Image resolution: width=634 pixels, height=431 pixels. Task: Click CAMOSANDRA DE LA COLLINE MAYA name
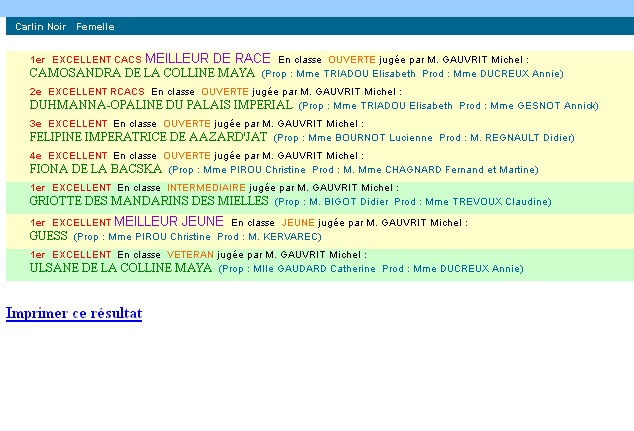142,73
